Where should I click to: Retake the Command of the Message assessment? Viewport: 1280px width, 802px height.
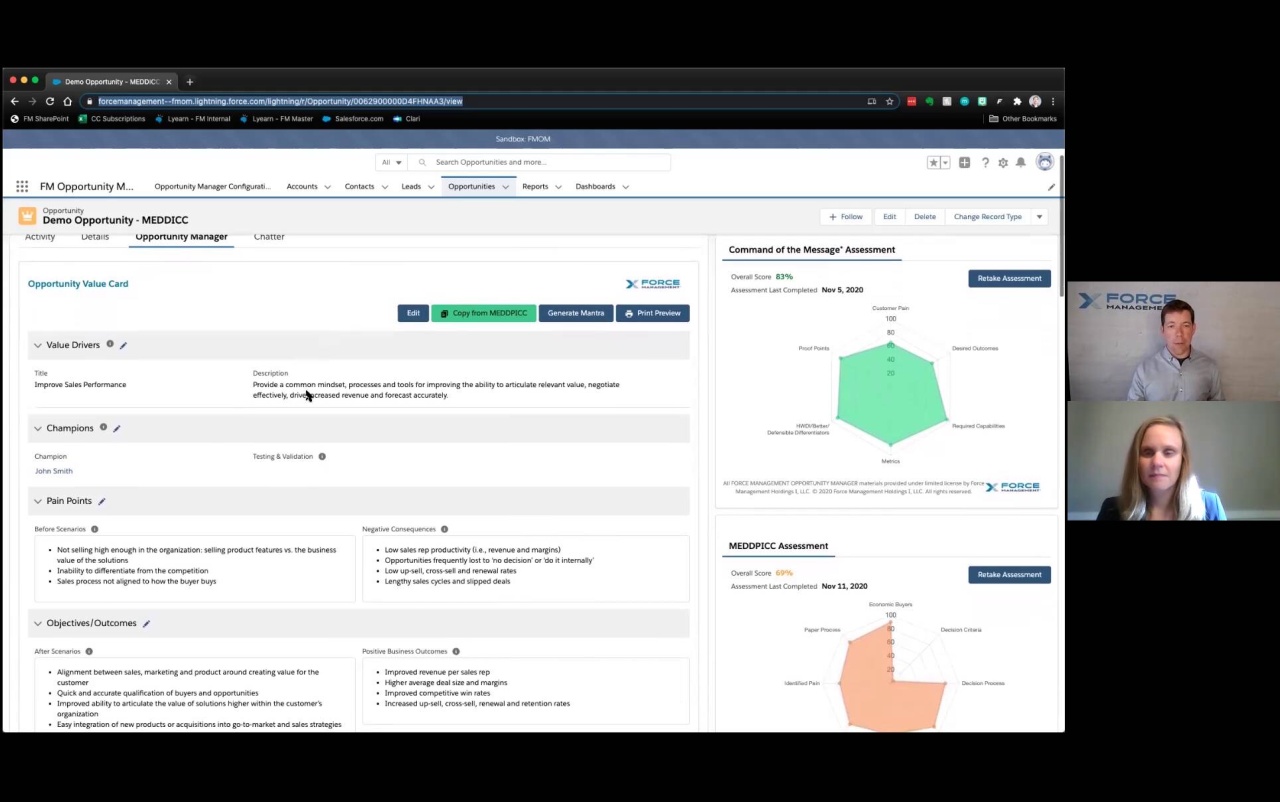(1009, 278)
